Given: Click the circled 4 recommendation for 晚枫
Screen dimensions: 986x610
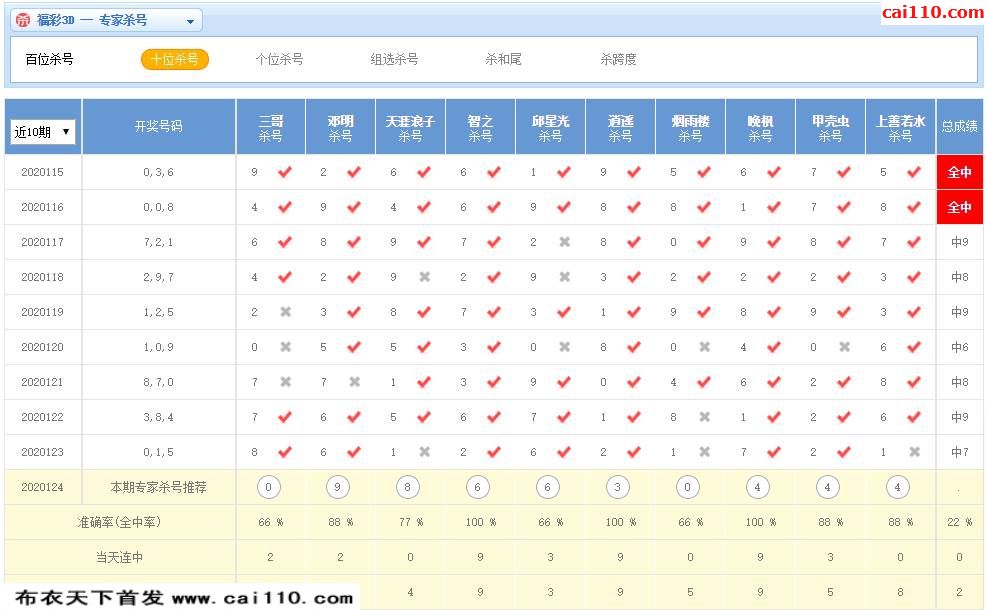Looking at the screenshot, I should [x=757, y=487].
